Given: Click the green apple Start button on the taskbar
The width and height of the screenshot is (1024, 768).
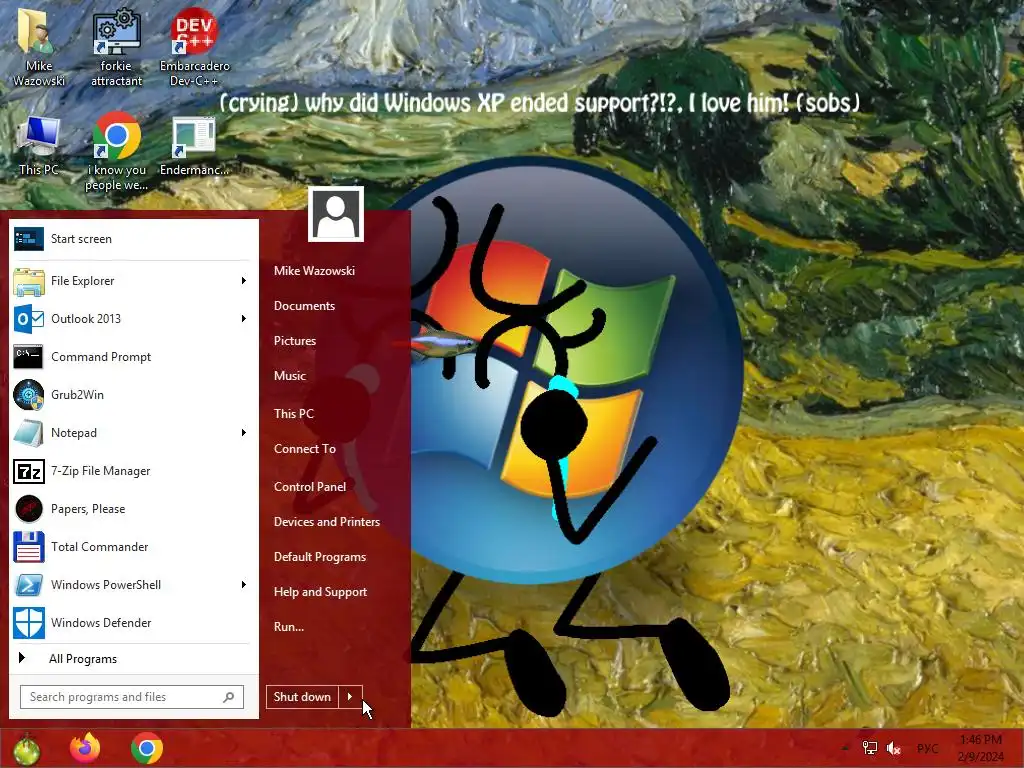Looking at the screenshot, I should (26, 750).
